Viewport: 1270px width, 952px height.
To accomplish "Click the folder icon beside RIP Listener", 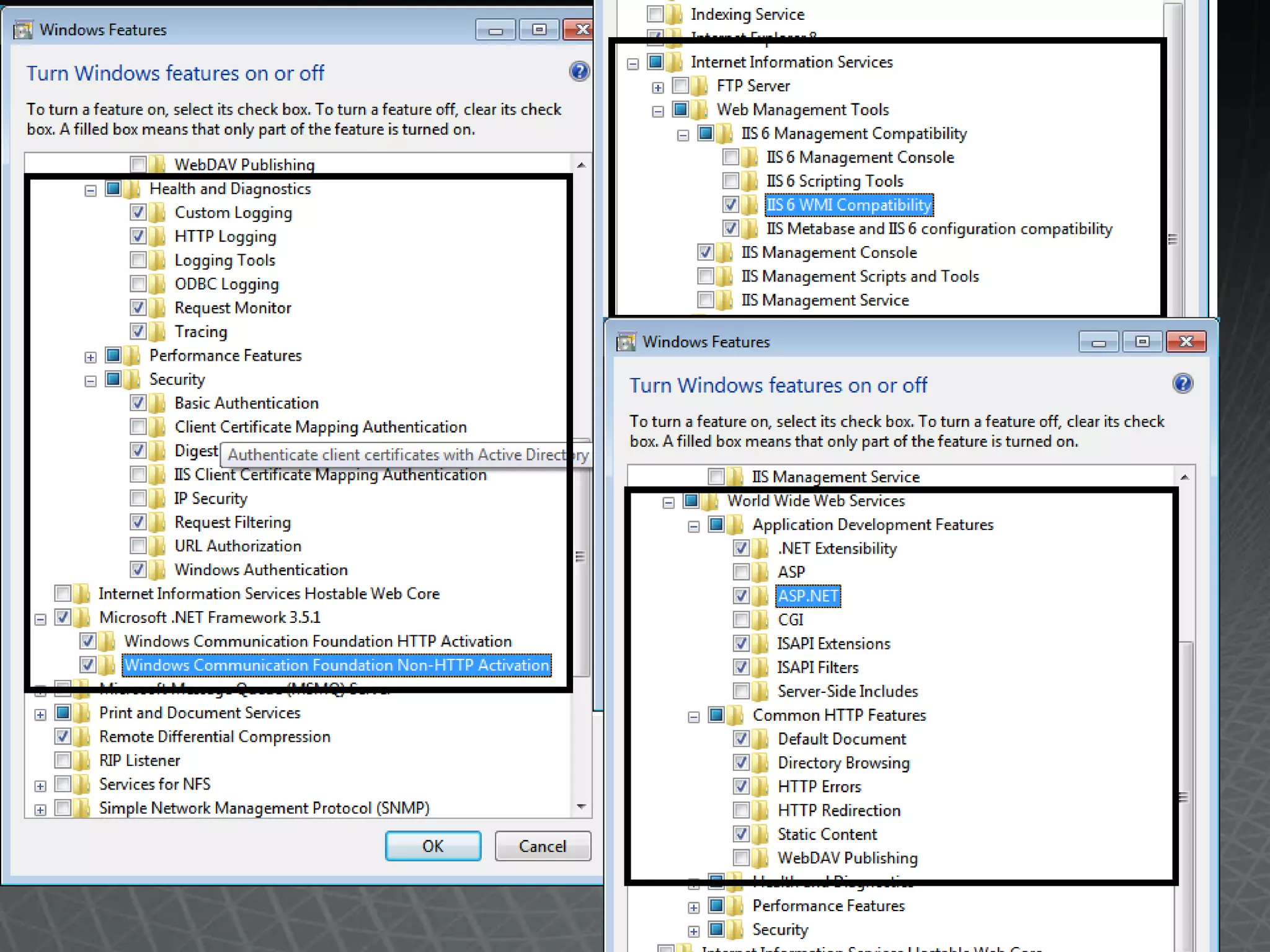I will [x=82, y=760].
